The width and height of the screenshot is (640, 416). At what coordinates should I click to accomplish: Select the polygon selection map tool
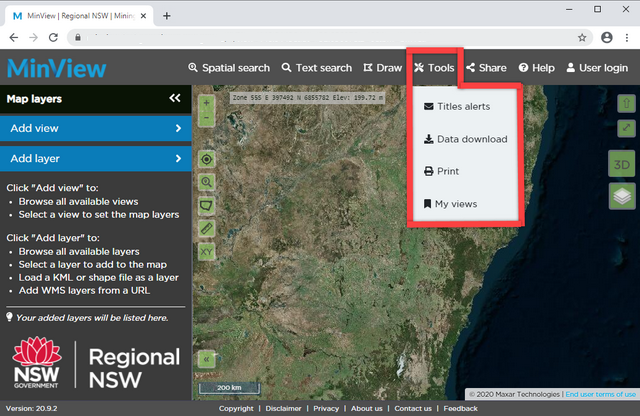click(x=207, y=205)
